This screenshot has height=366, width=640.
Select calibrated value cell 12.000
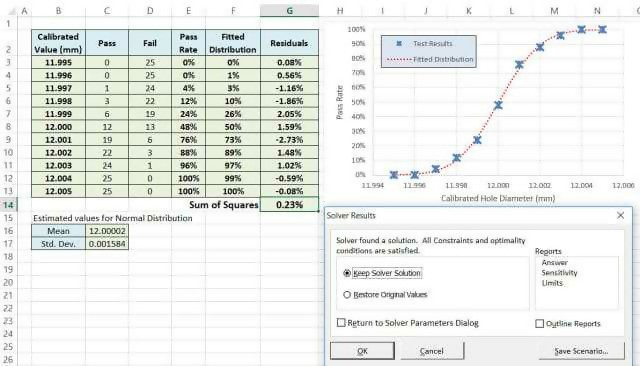pos(58,127)
